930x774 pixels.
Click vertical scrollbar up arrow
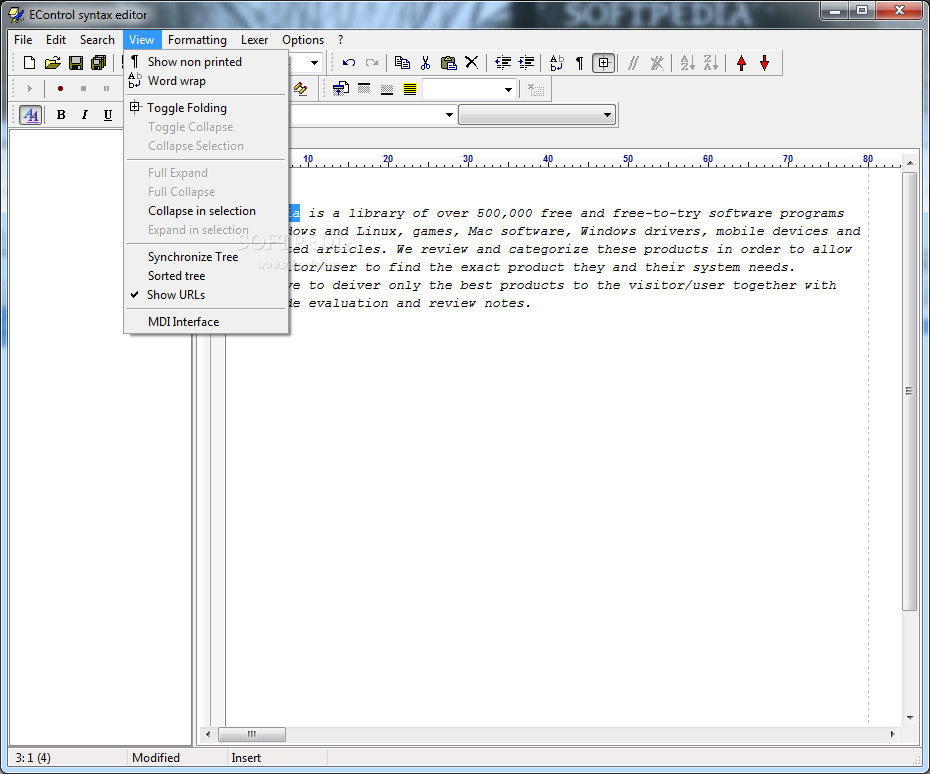pos(910,161)
